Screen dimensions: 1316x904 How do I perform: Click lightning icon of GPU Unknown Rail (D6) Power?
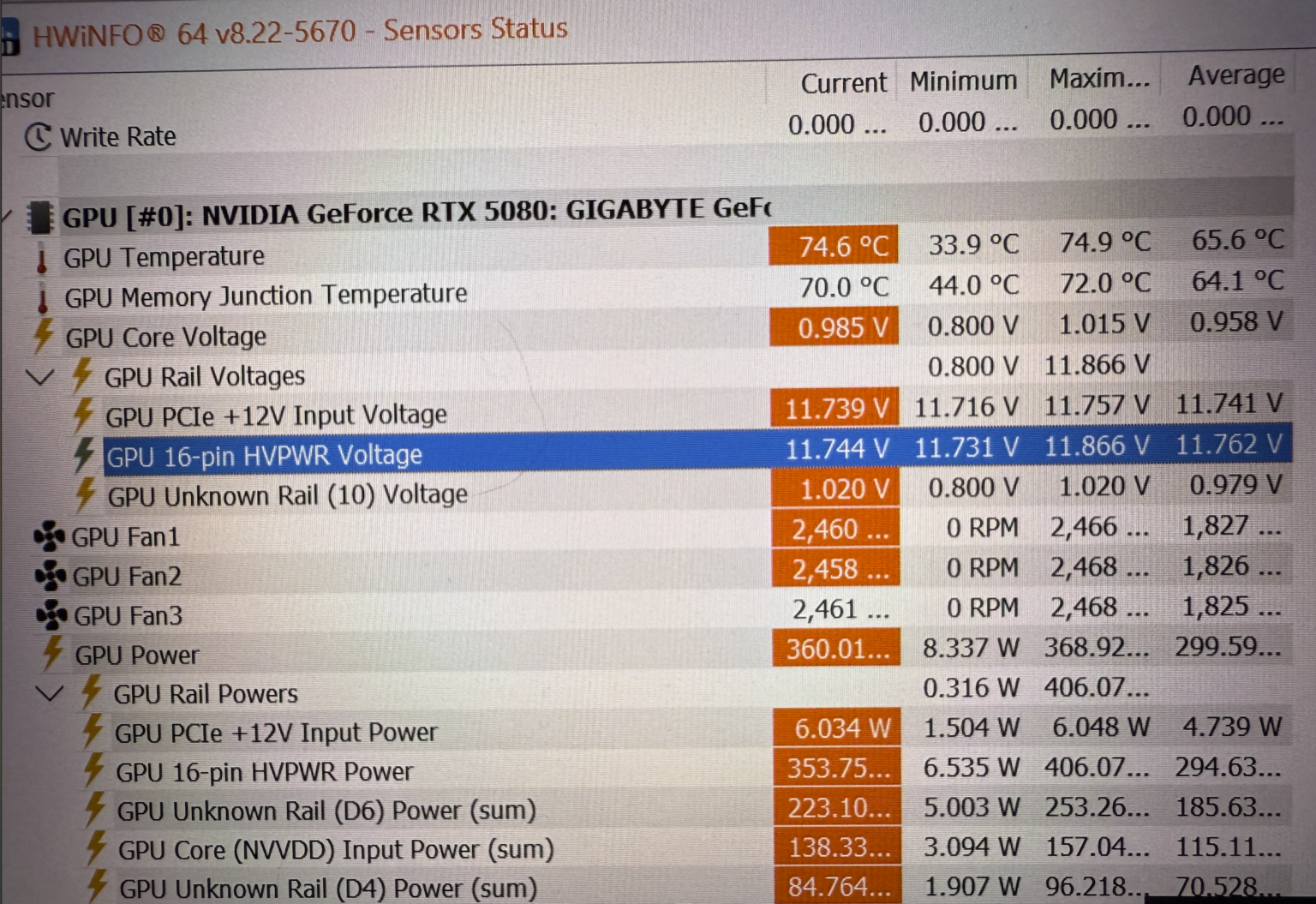pyautogui.click(x=94, y=809)
